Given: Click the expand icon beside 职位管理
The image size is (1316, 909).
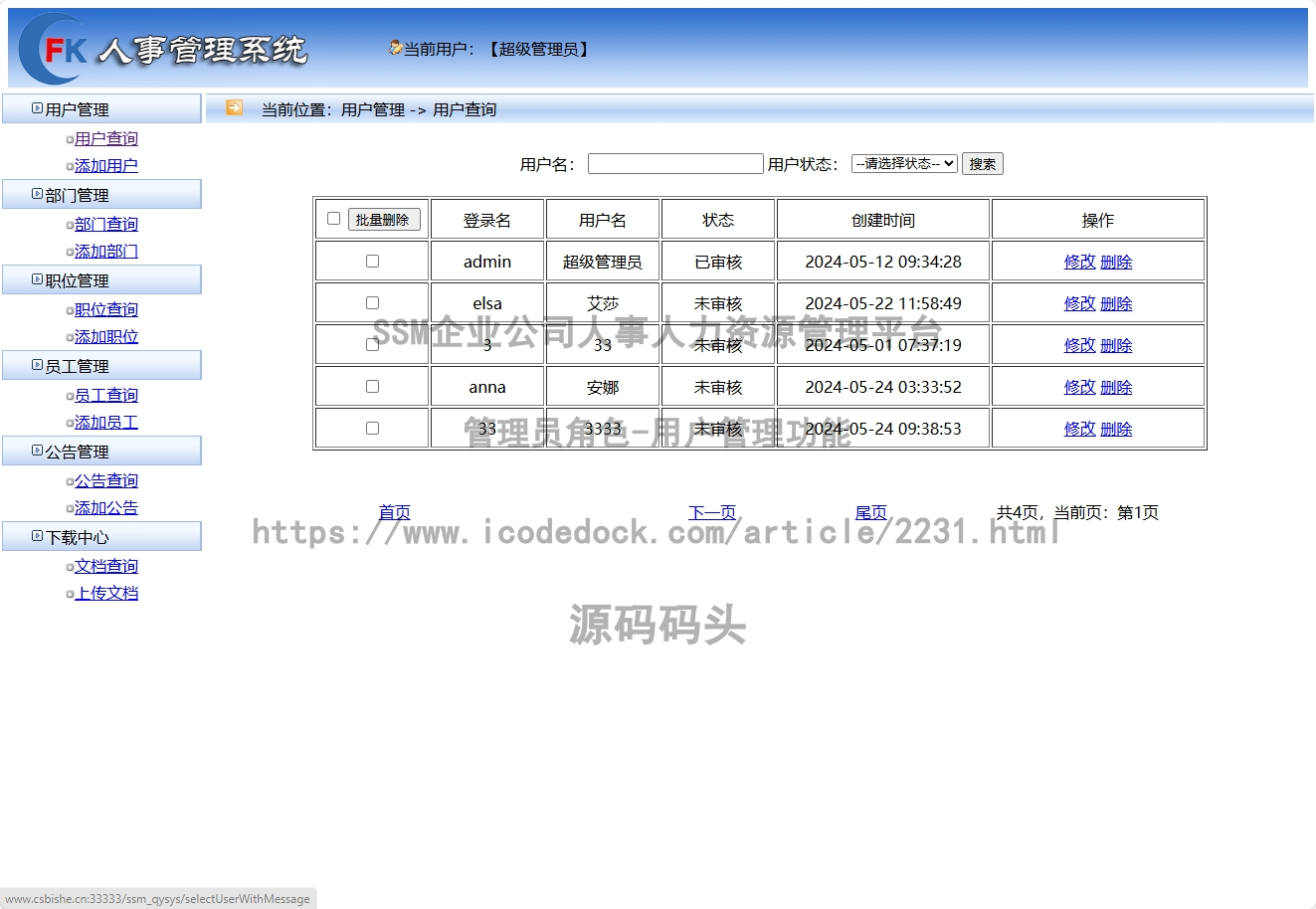Looking at the screenshot, I should [x=37, y=279].
